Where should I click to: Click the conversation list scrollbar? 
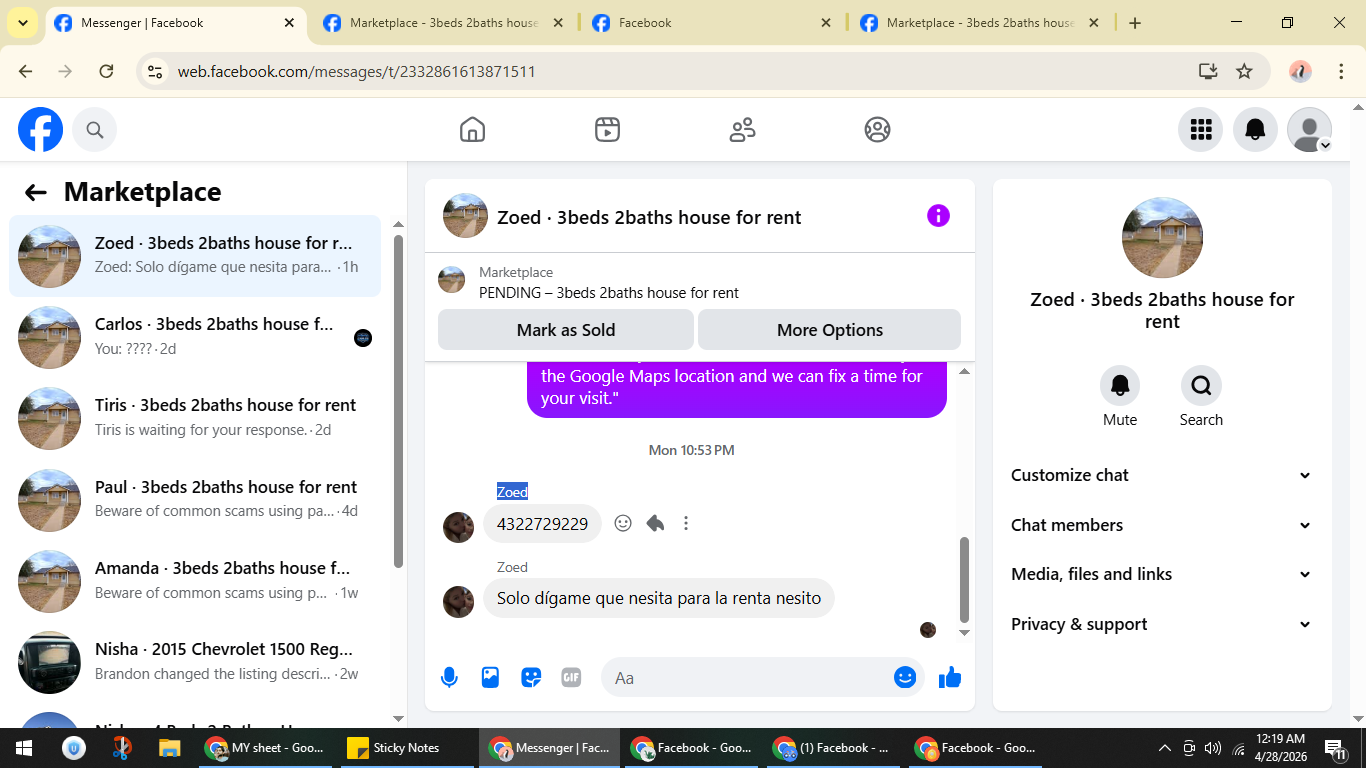click(x=399, y=400)
